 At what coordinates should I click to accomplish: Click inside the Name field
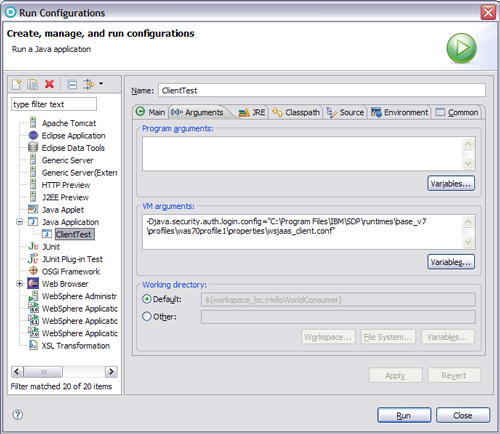(322, 90)
